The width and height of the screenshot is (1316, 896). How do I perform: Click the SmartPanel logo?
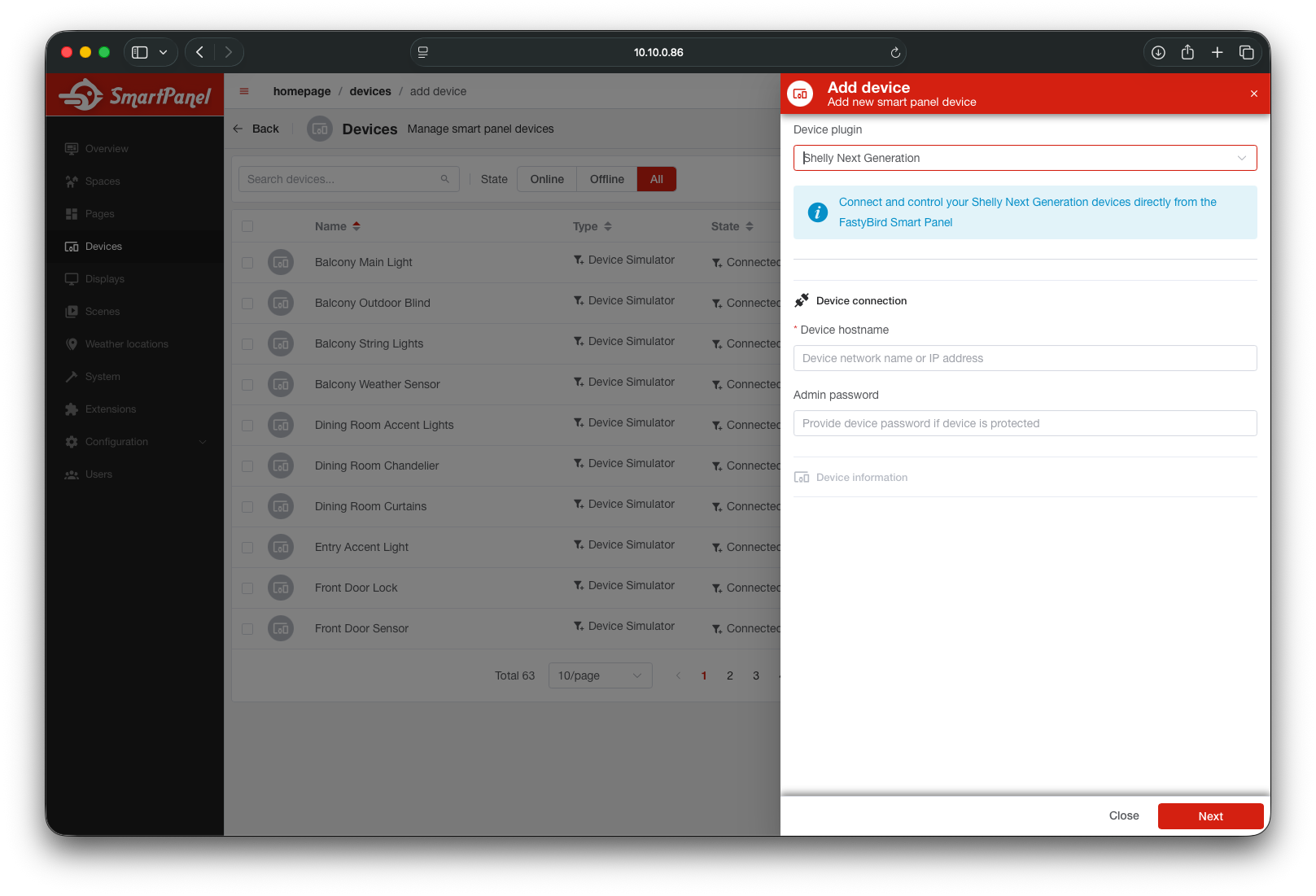(134, 94)
